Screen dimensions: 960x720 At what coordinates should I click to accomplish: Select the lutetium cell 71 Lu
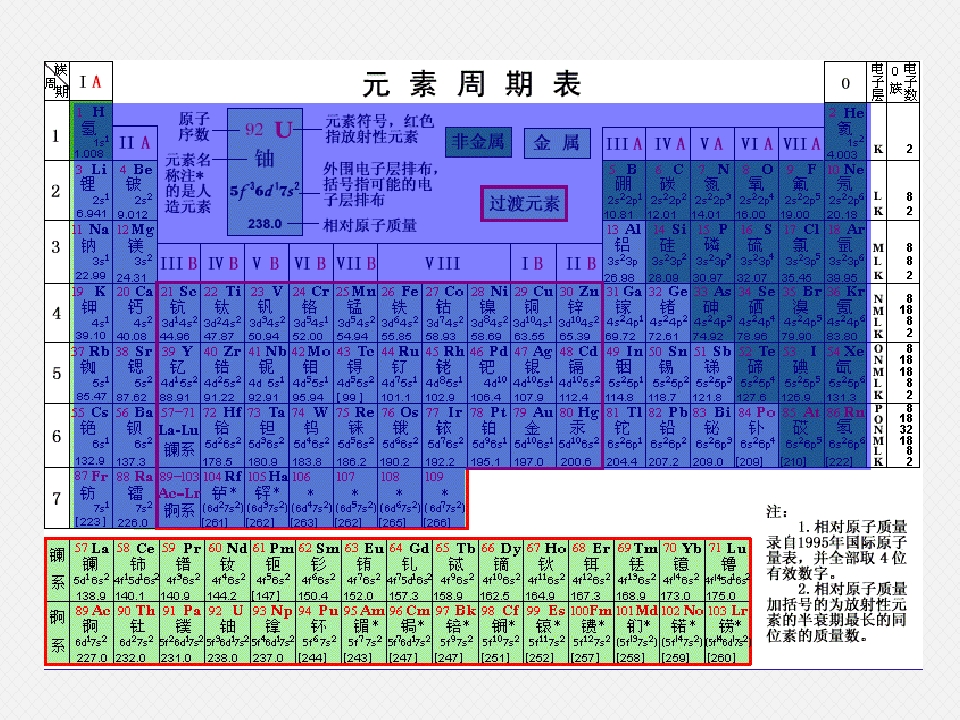pyautogui.click(x=727, y=571)
